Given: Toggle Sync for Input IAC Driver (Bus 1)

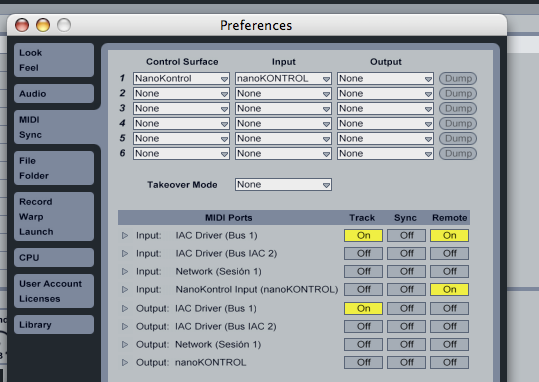Looking at the screenshot, I should point(406,236).
